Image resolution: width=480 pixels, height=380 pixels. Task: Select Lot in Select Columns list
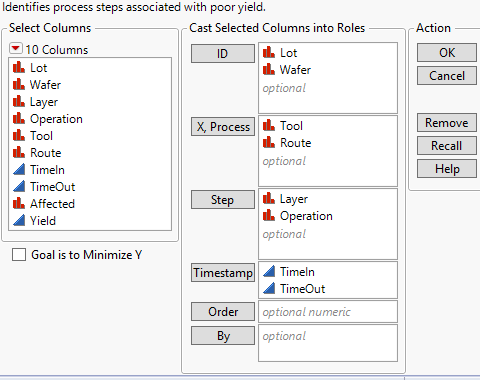click(x=90, y=68)
